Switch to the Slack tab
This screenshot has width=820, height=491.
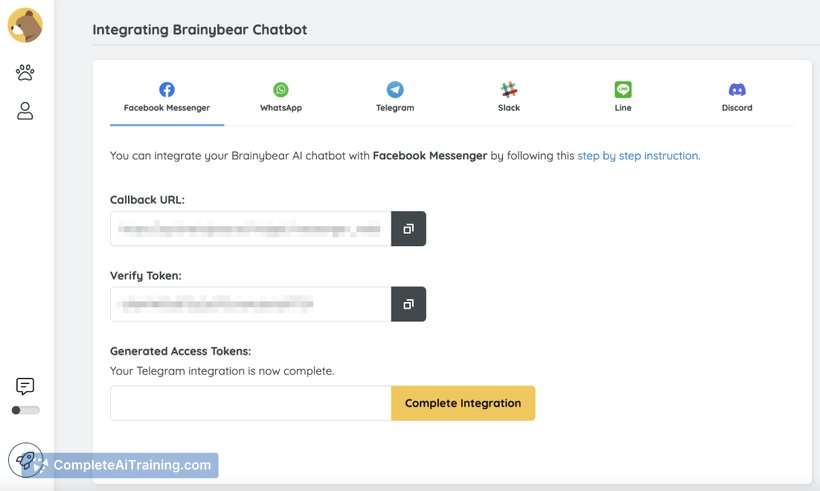pyautogui.click(x=509, y=97)
